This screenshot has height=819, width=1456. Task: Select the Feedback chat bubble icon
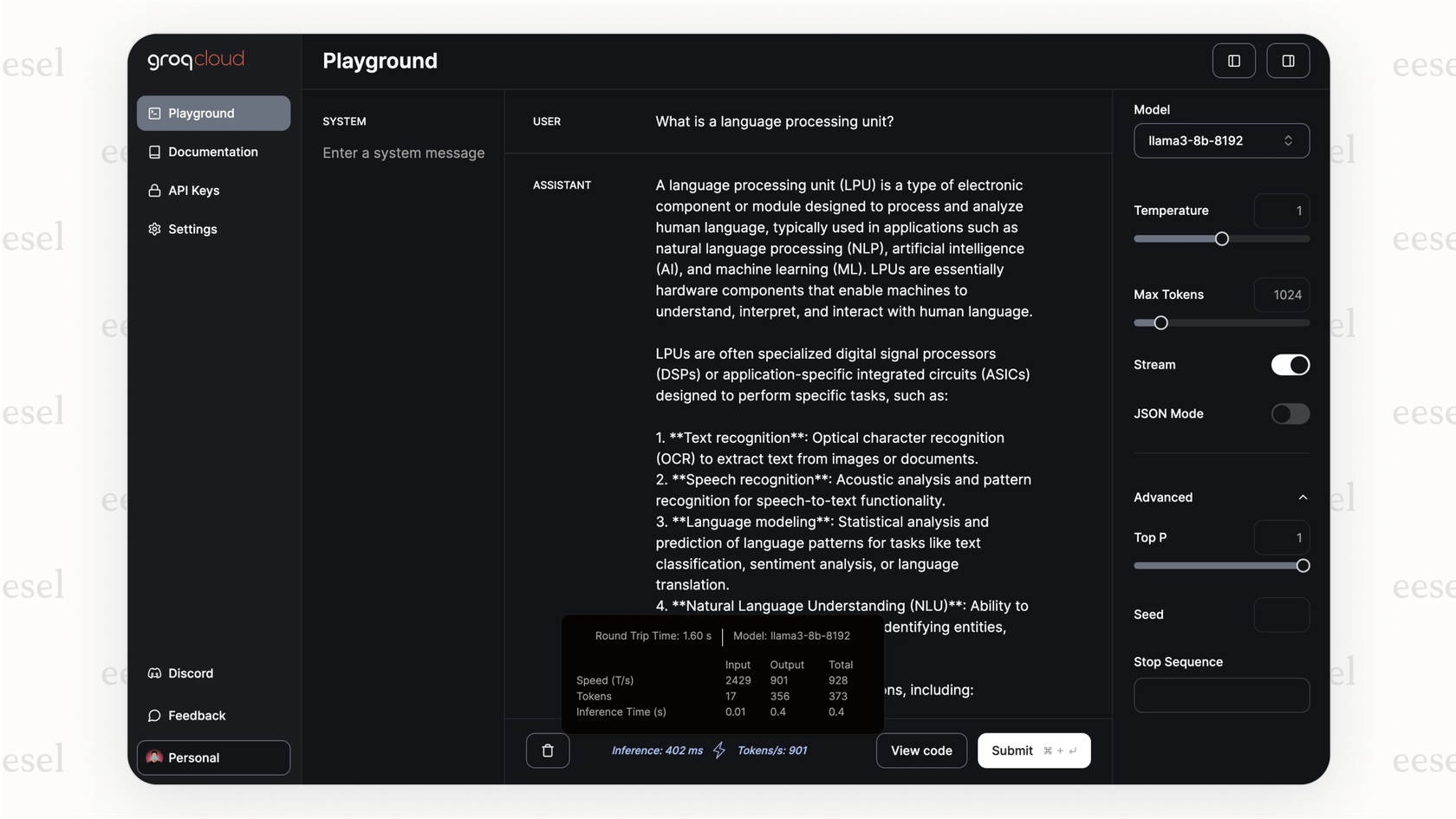pos(153,715)
